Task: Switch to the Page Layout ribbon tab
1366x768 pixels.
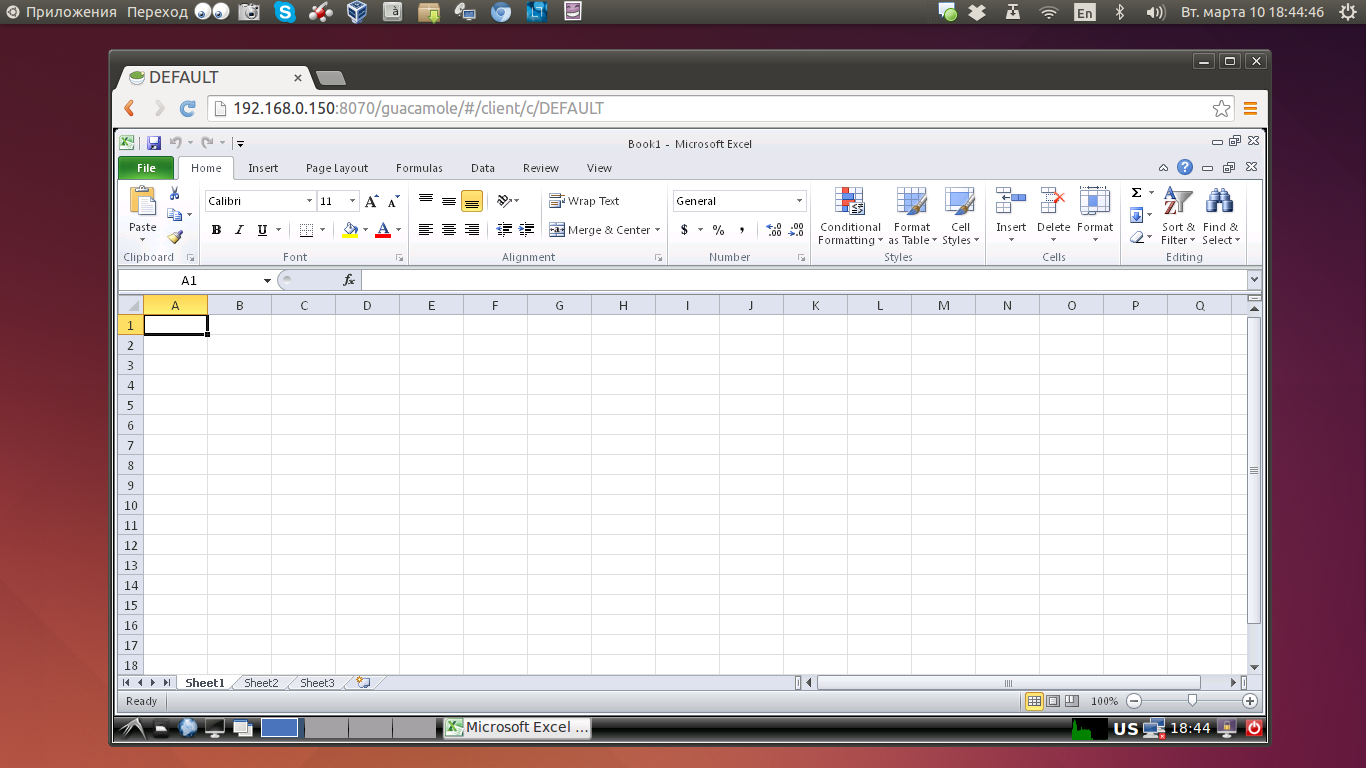Action: [337, 168]
